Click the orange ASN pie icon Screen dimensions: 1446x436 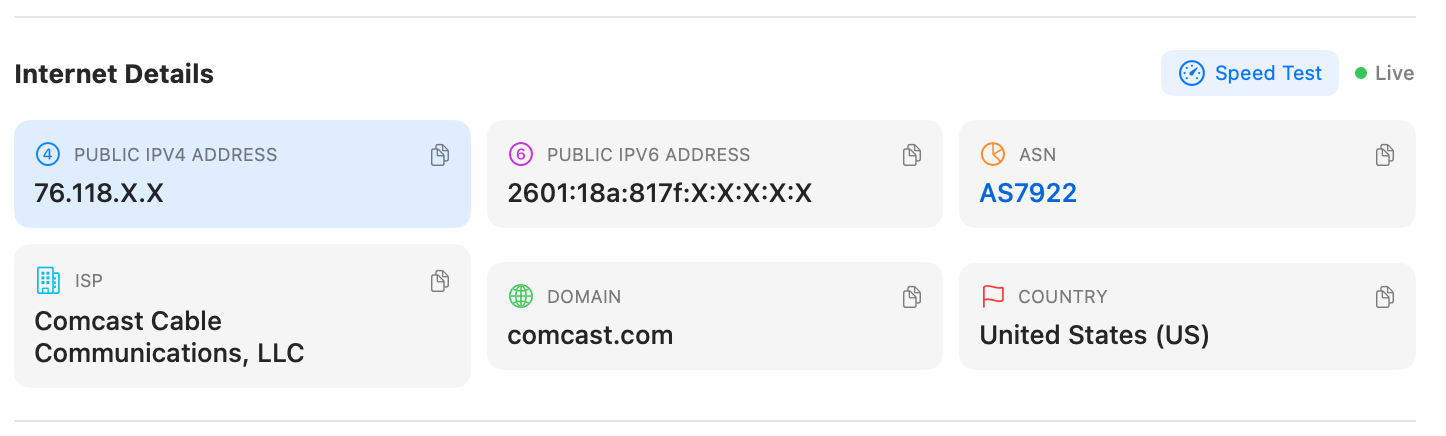coord(992,155)
